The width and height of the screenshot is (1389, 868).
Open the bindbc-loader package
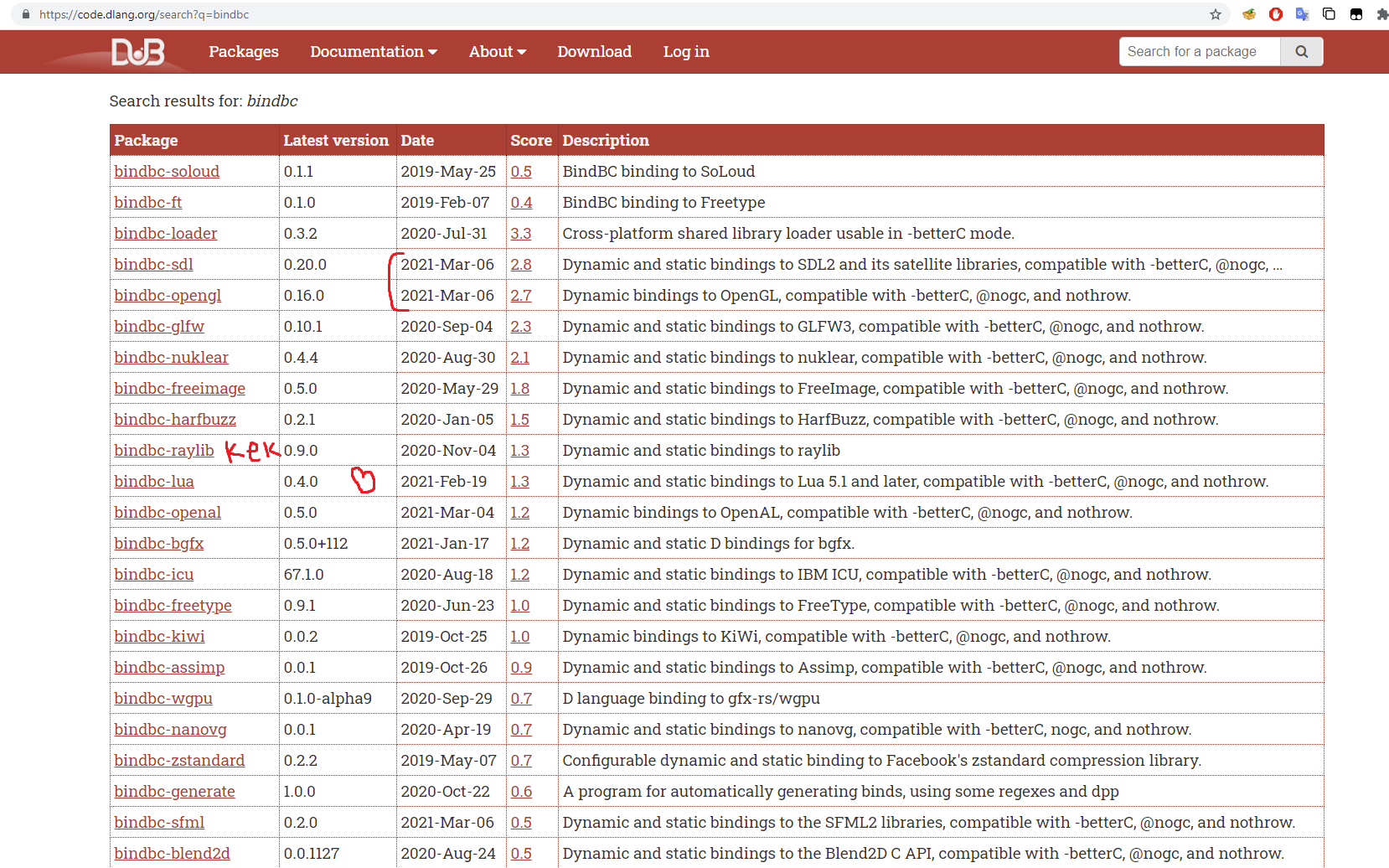(166, 234)
